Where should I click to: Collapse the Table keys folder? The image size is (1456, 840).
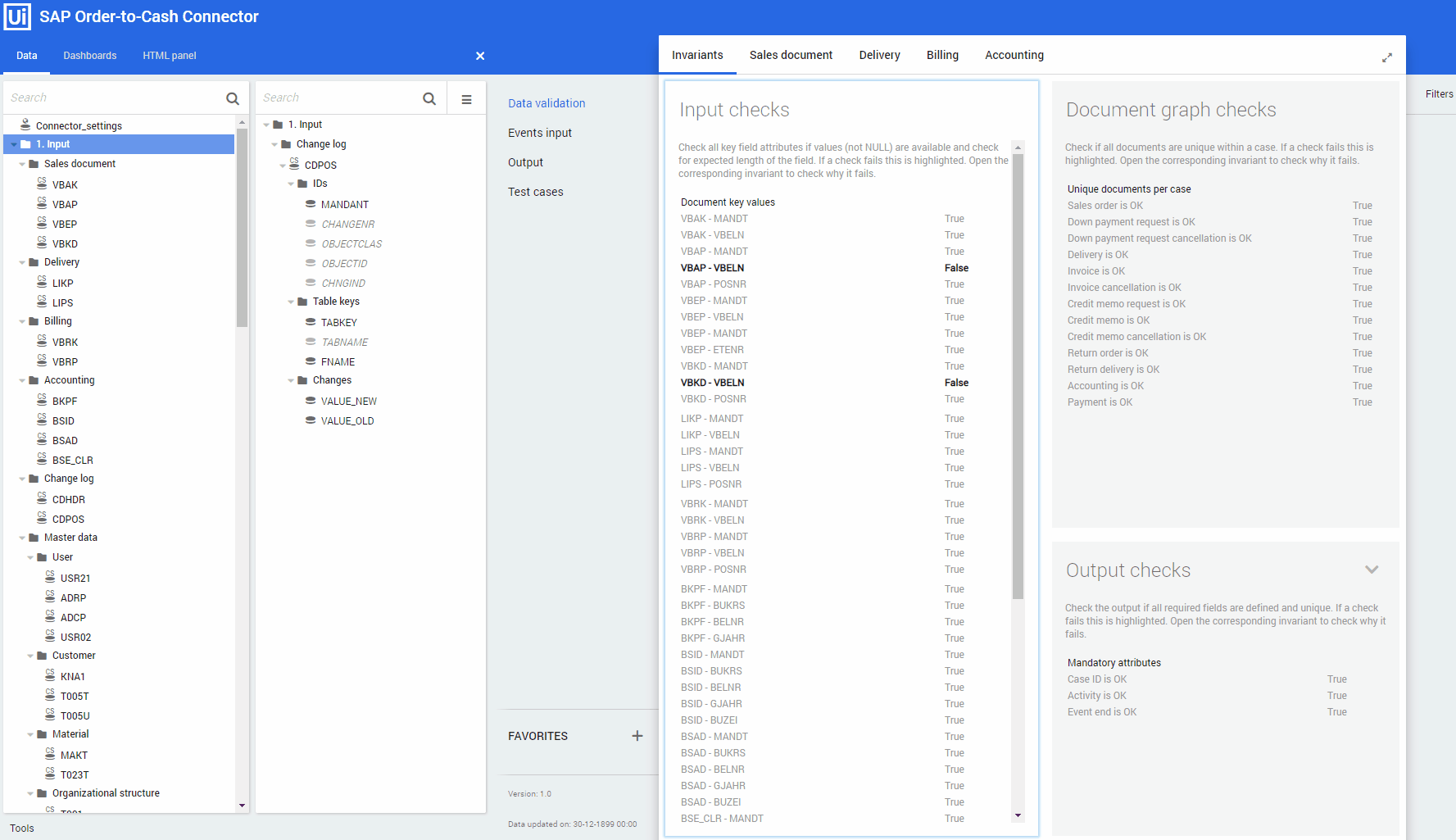click(290, 301)
